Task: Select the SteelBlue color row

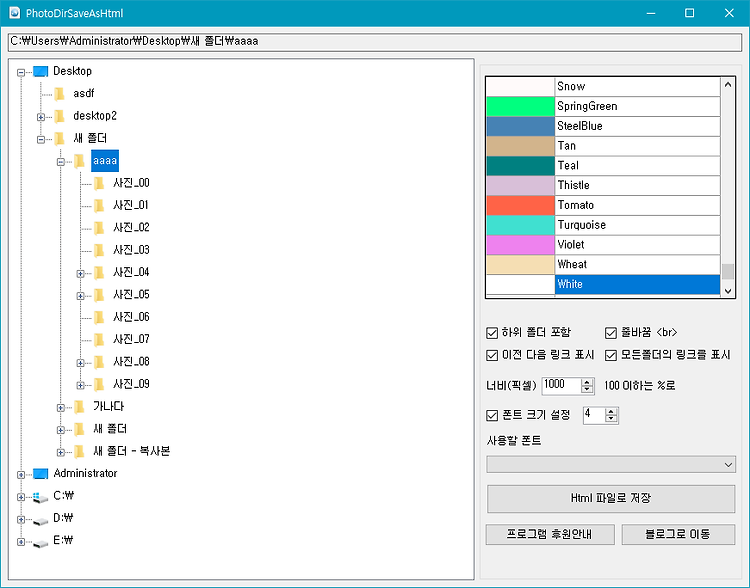Action: pos(603,126)
